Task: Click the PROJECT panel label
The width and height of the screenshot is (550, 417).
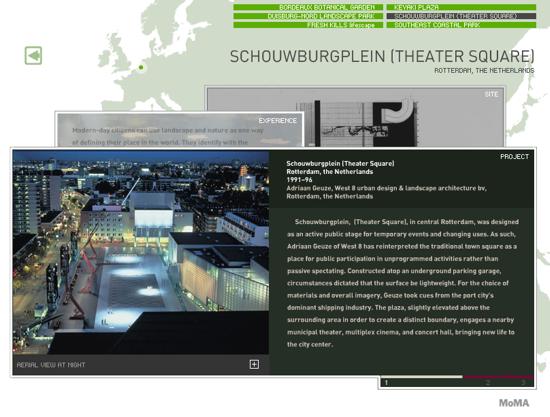Action: click(514, 157)
